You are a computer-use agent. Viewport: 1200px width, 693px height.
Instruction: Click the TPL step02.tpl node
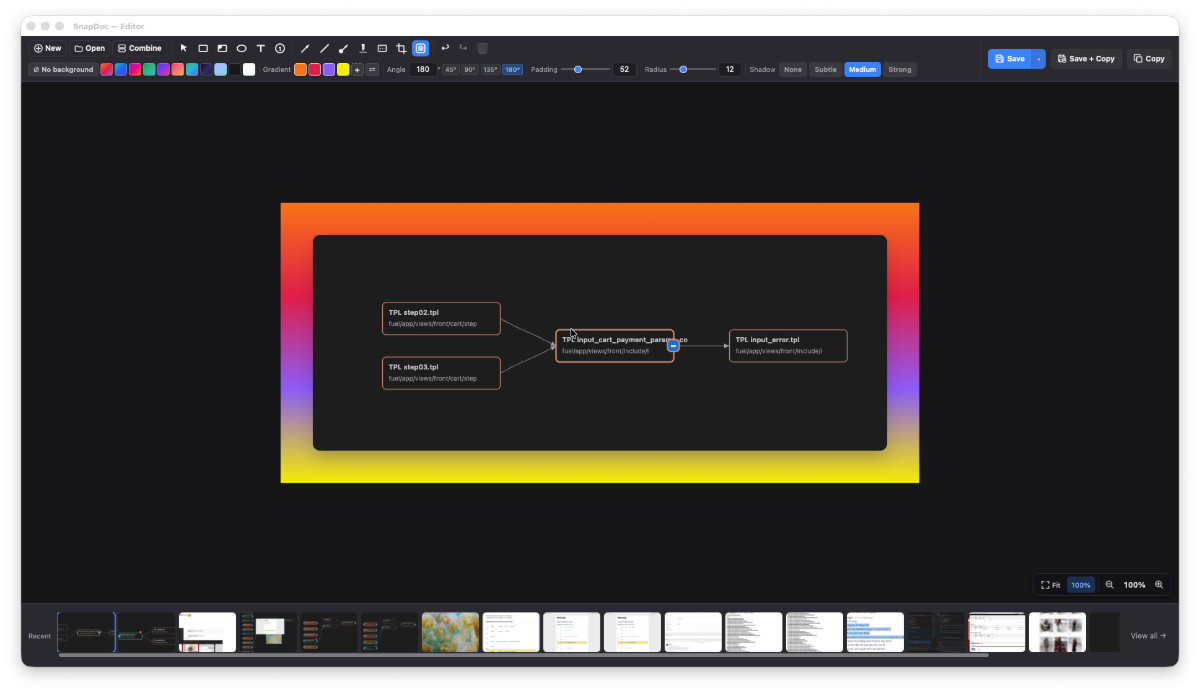point(441,318)
